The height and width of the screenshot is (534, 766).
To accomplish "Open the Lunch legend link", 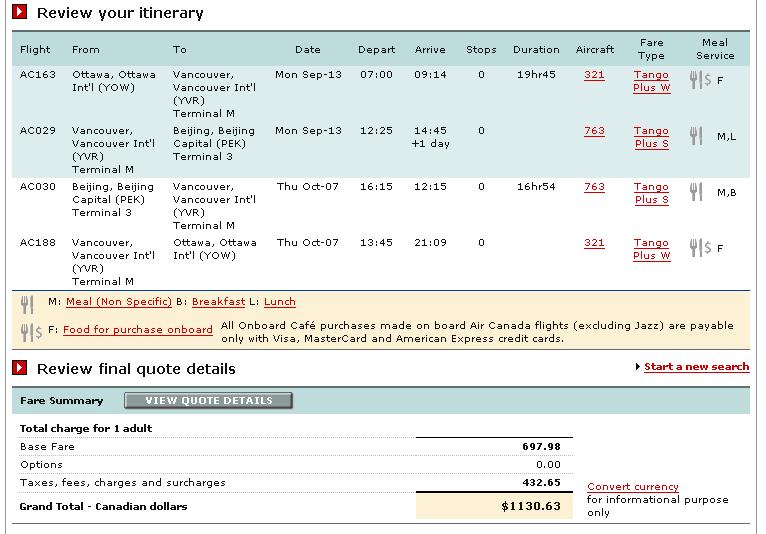I will (x=279, y=302).
